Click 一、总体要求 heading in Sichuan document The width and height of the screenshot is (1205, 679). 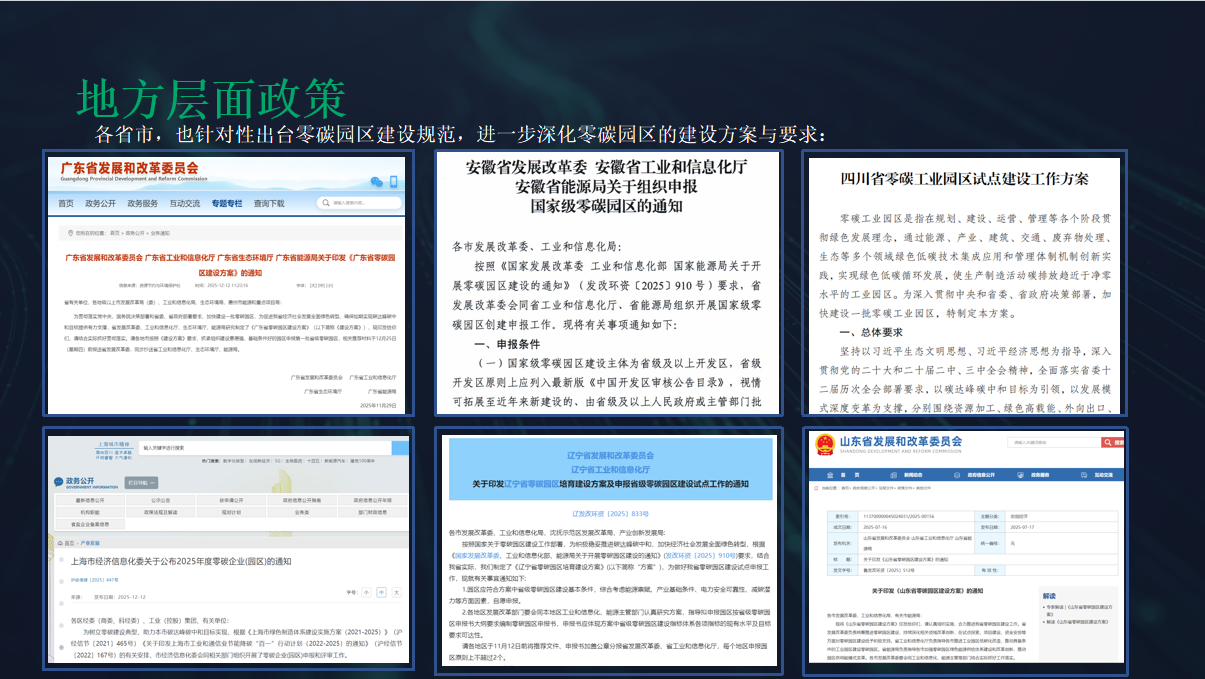871,331
